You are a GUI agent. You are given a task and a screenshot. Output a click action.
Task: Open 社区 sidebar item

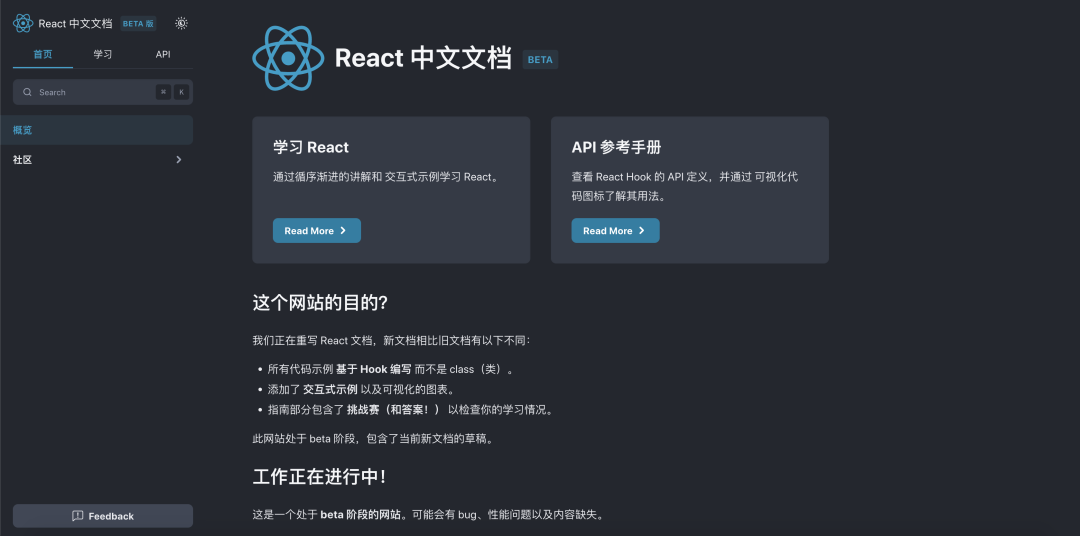point(96,160)
